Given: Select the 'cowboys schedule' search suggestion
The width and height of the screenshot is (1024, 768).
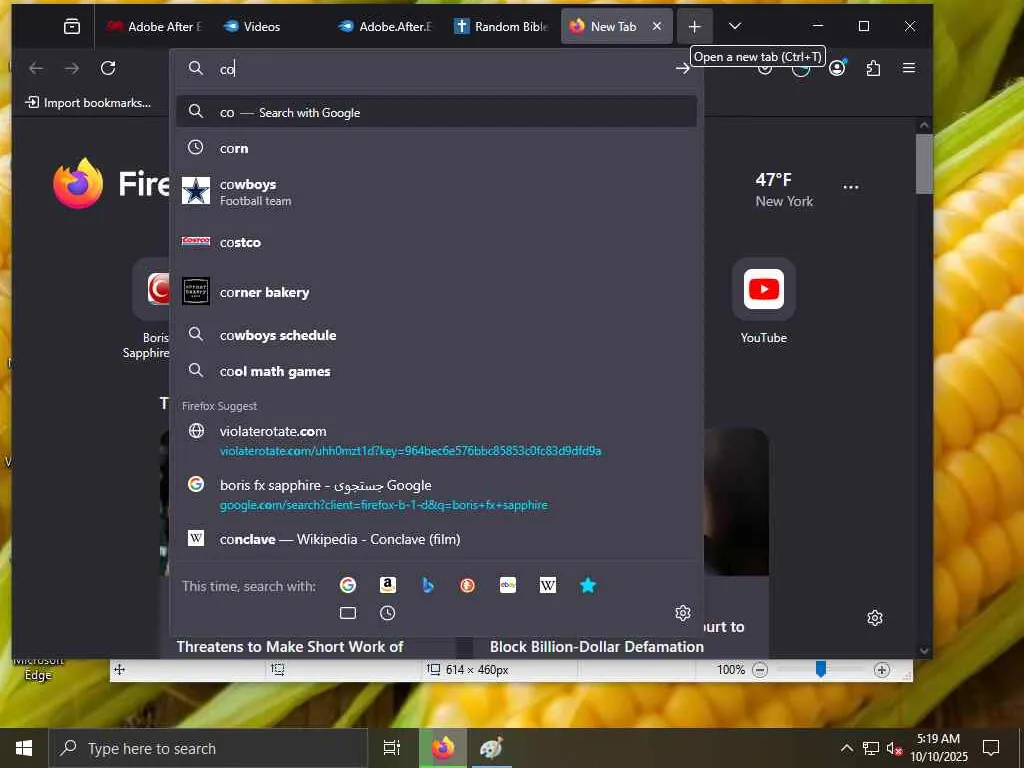Looking at the screenshot, I should (436, 335).
